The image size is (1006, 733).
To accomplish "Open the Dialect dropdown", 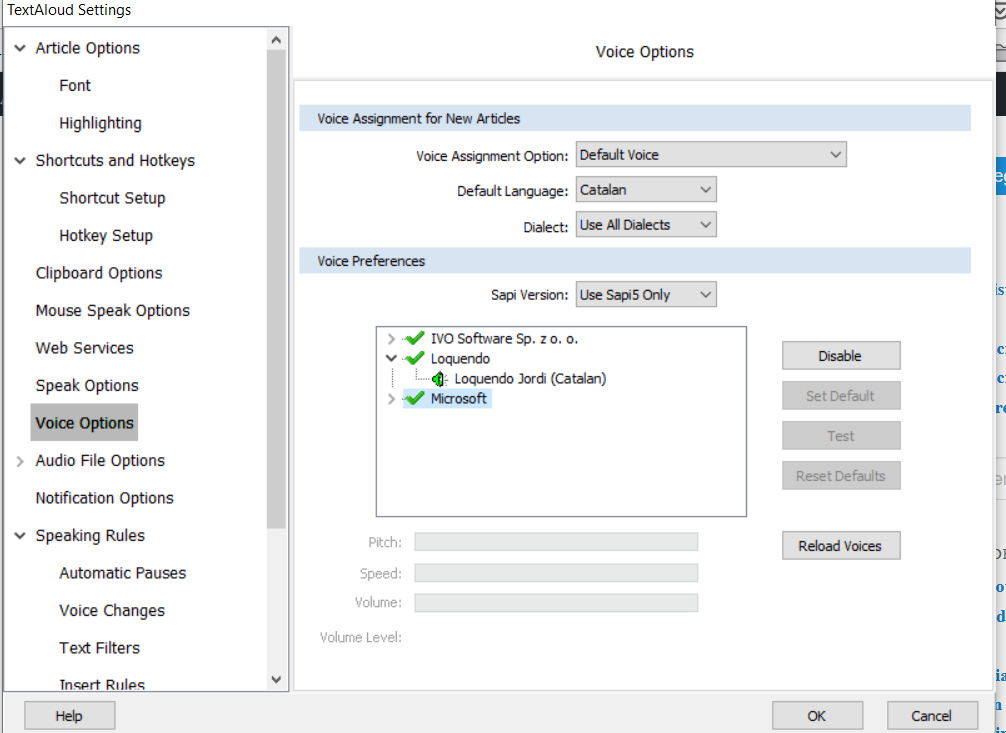I will coord(646,225).
